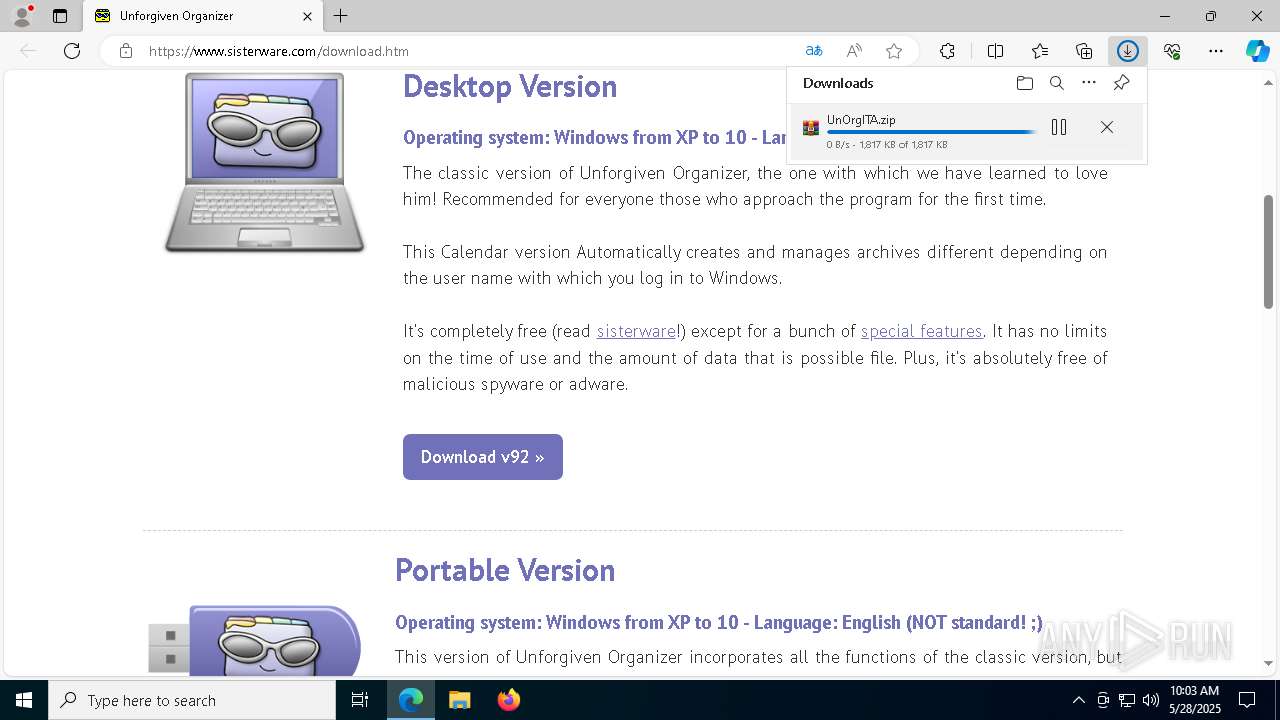Open Settings and more ellipsis menu

(1216, 51)
